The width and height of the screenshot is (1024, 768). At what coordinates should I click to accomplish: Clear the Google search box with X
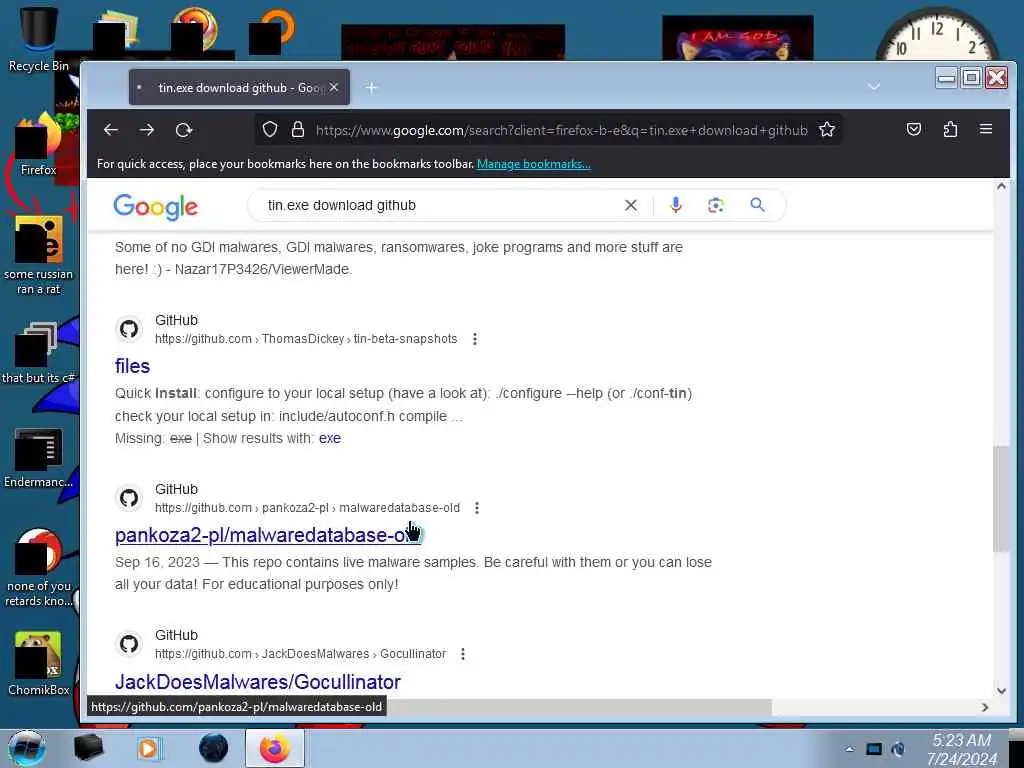pyautogui.click(x=630, y=205)
